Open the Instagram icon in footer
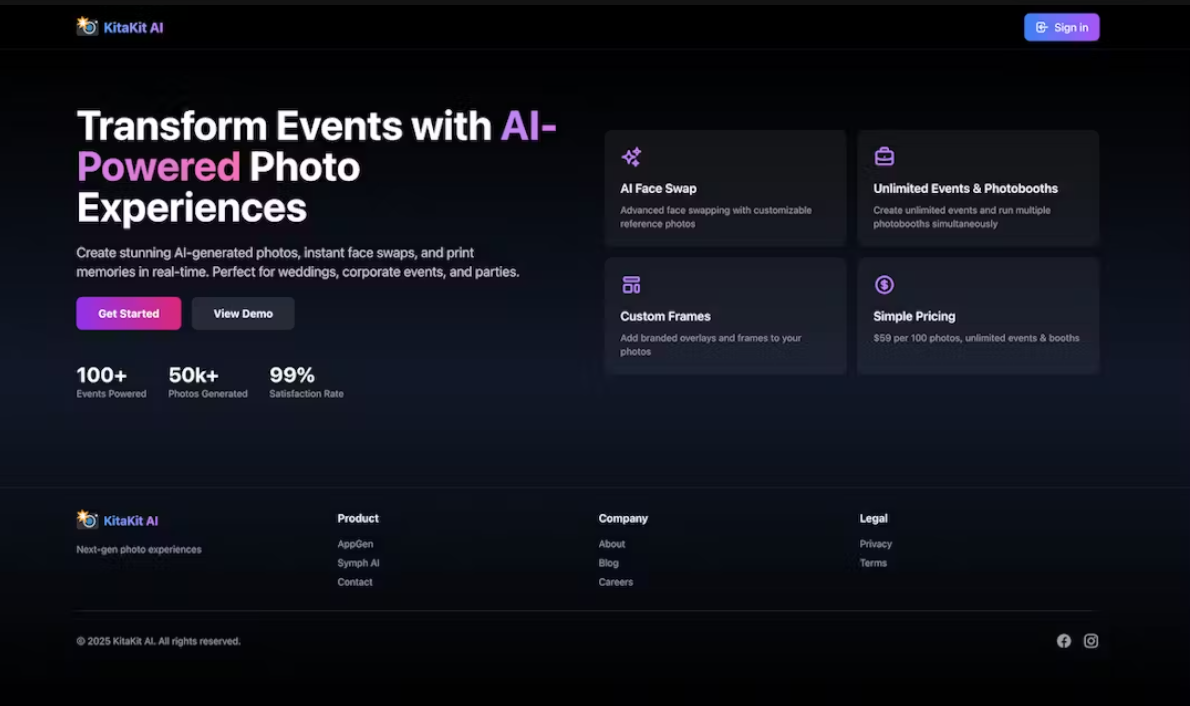1190x706 pixels. (1091, 641)
